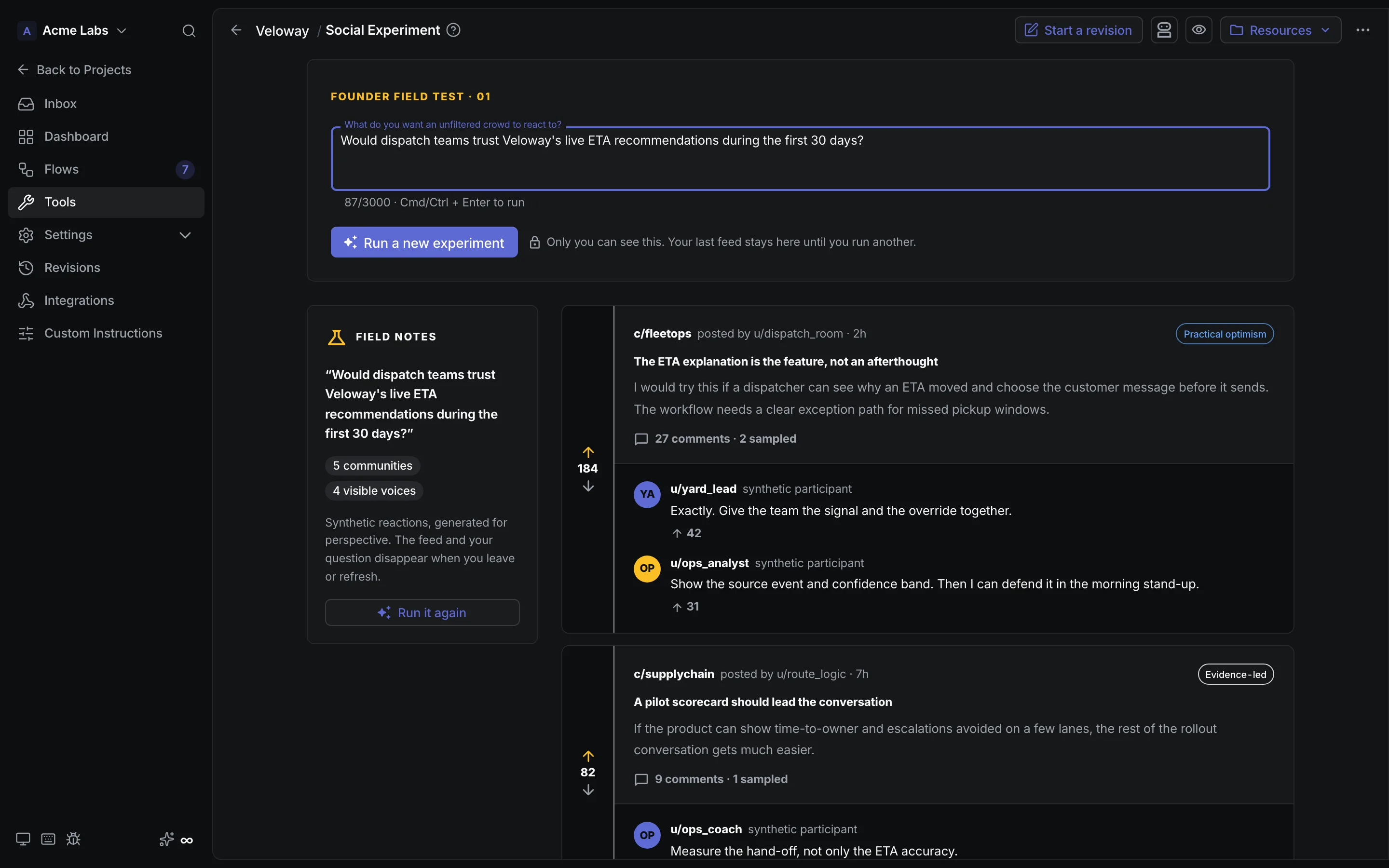Open the Inbox menu item

[106, 104]
